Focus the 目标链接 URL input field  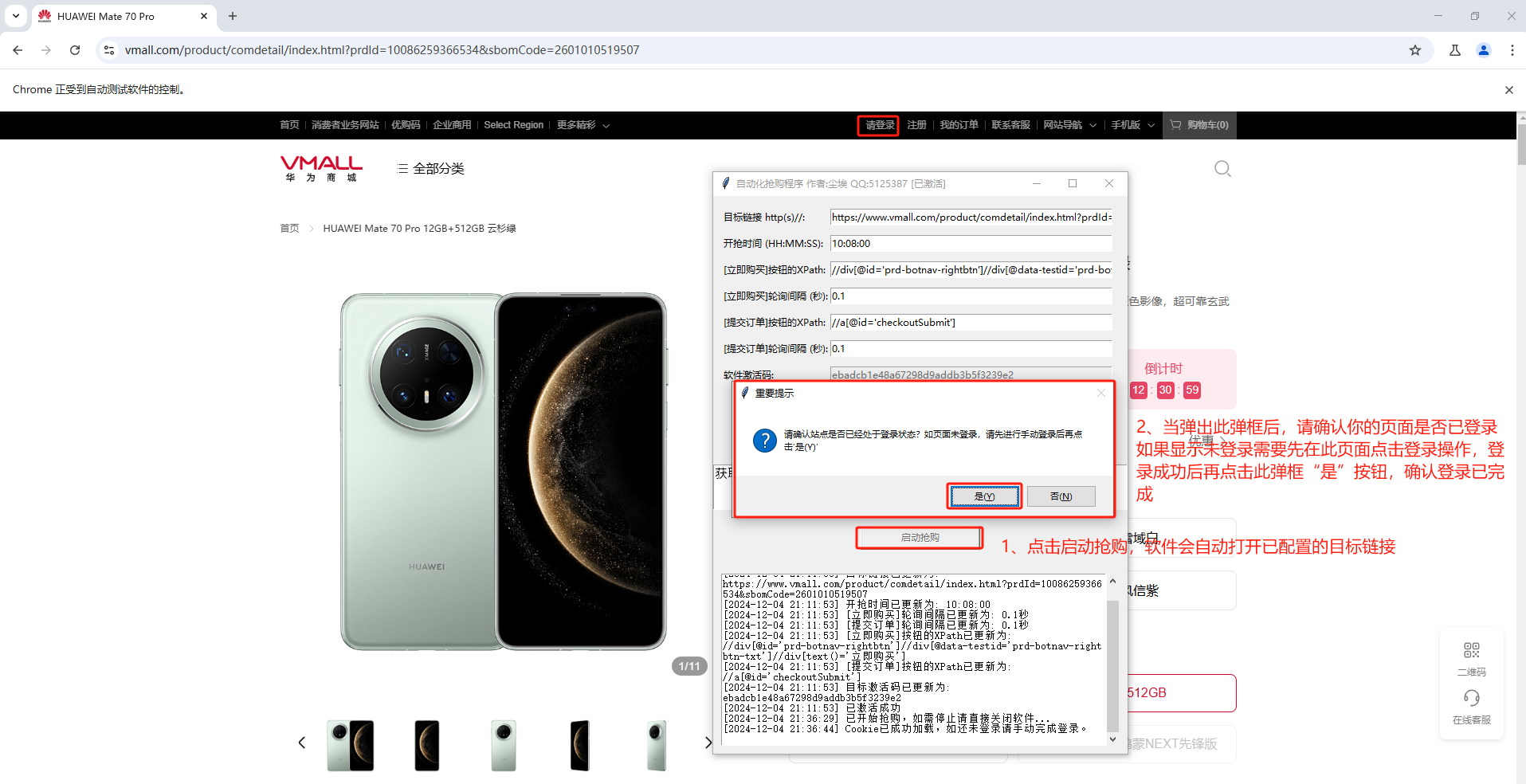pyautogui.click(x=971, y=217)
